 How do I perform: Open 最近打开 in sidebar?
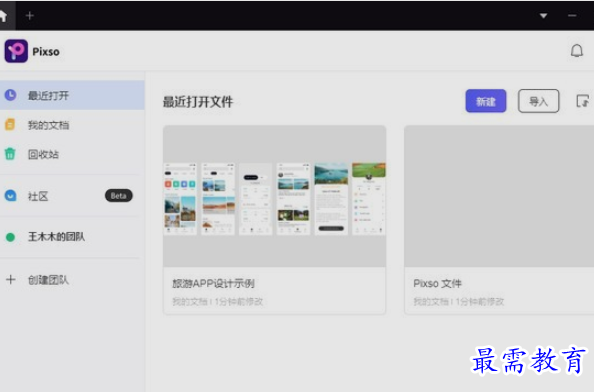click(x=72, y=95)
